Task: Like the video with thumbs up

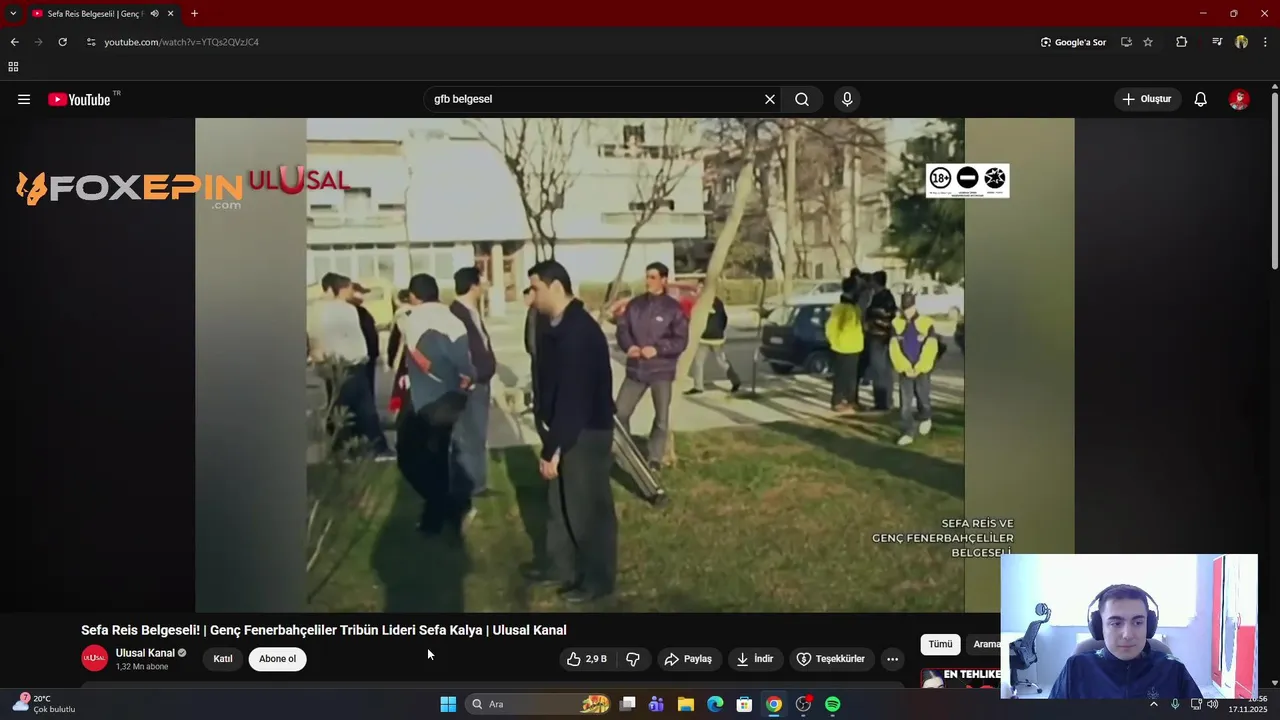Action: coord(587,659)
